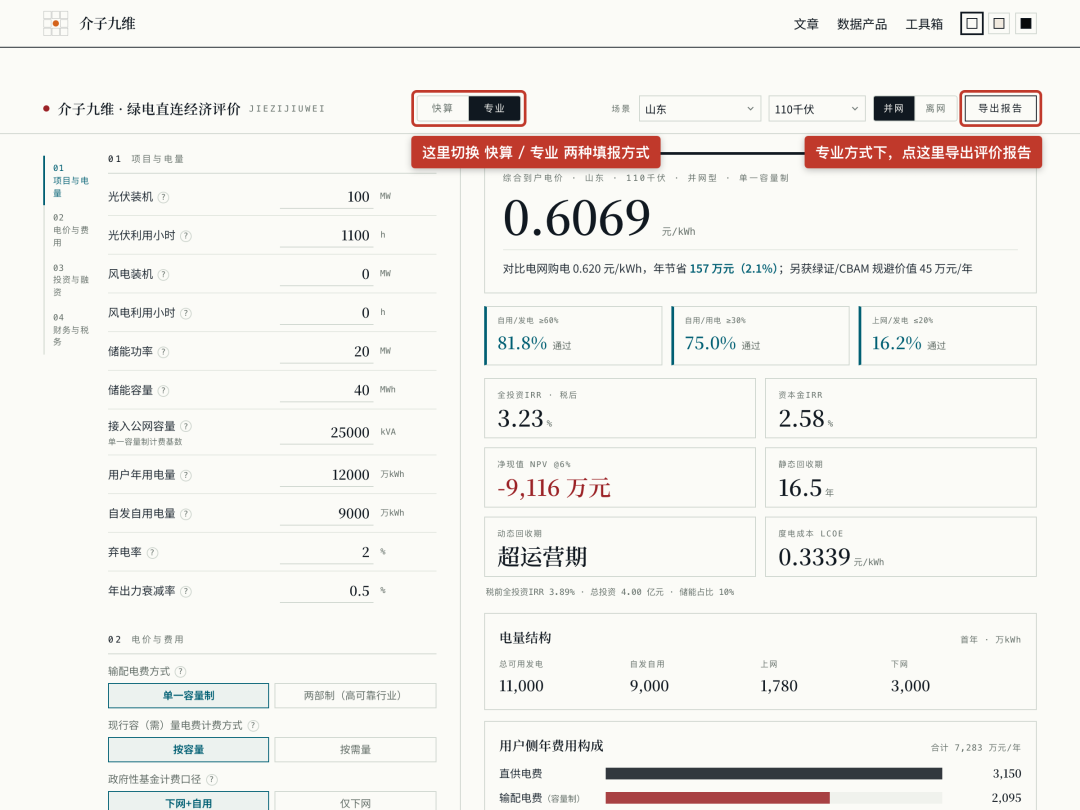Screen dimensions: 1080x810
Task: Click the 介子九维 logo icon
Action: (55, 23)
